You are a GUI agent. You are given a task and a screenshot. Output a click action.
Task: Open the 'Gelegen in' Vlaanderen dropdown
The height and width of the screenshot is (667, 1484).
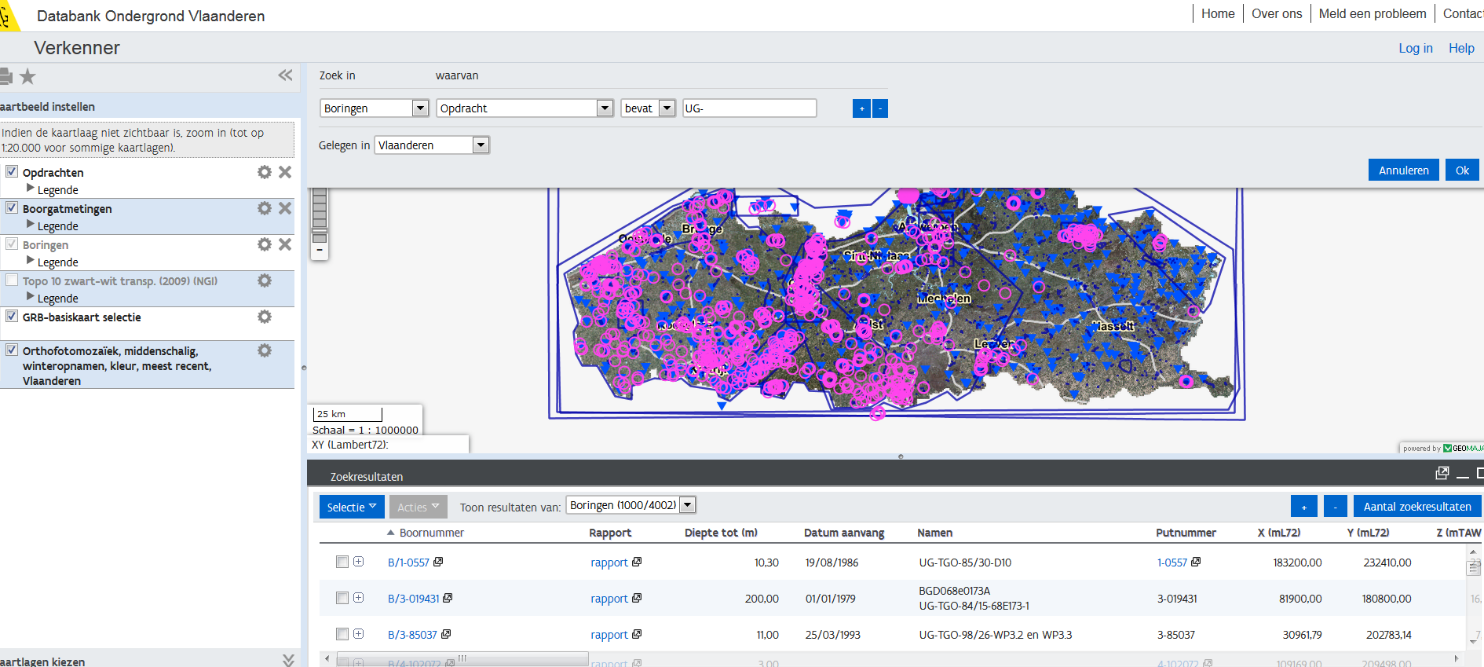pyautogui.click(x=431, y=145)
